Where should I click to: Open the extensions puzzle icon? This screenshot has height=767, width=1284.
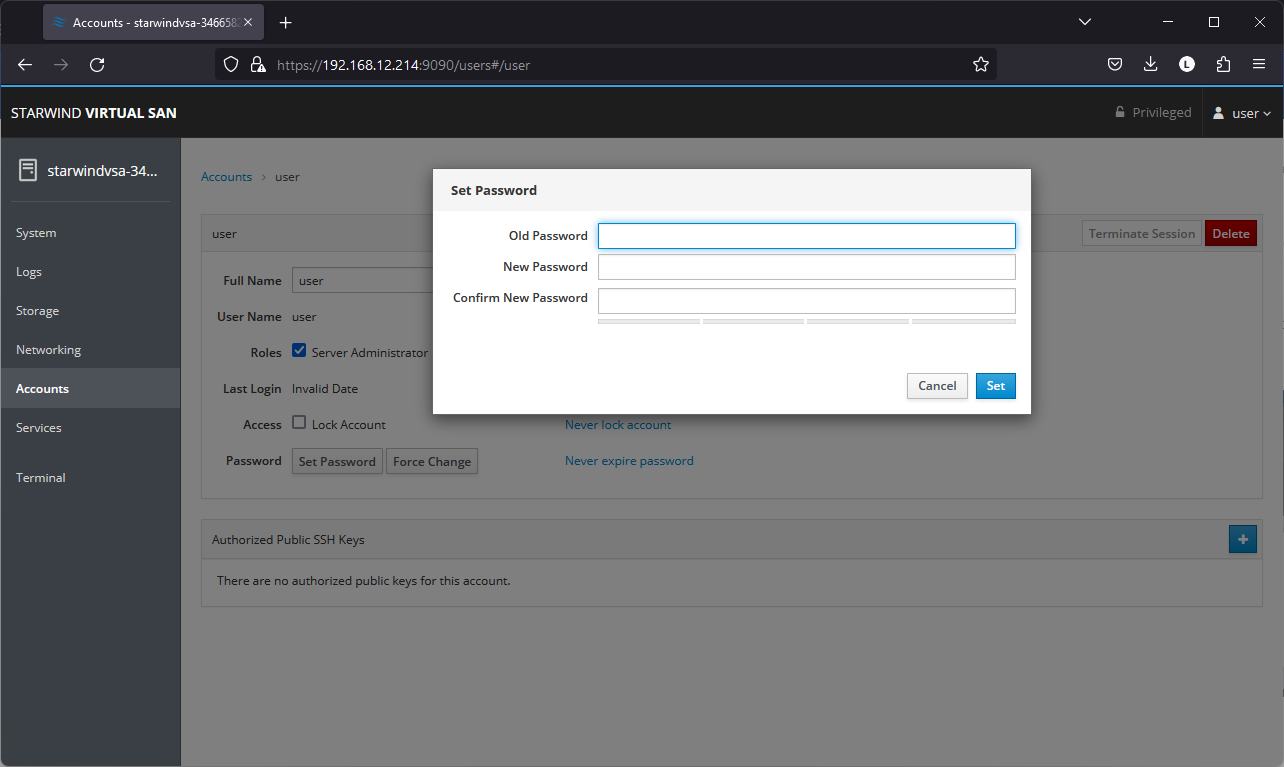[x=1223, y=64]
